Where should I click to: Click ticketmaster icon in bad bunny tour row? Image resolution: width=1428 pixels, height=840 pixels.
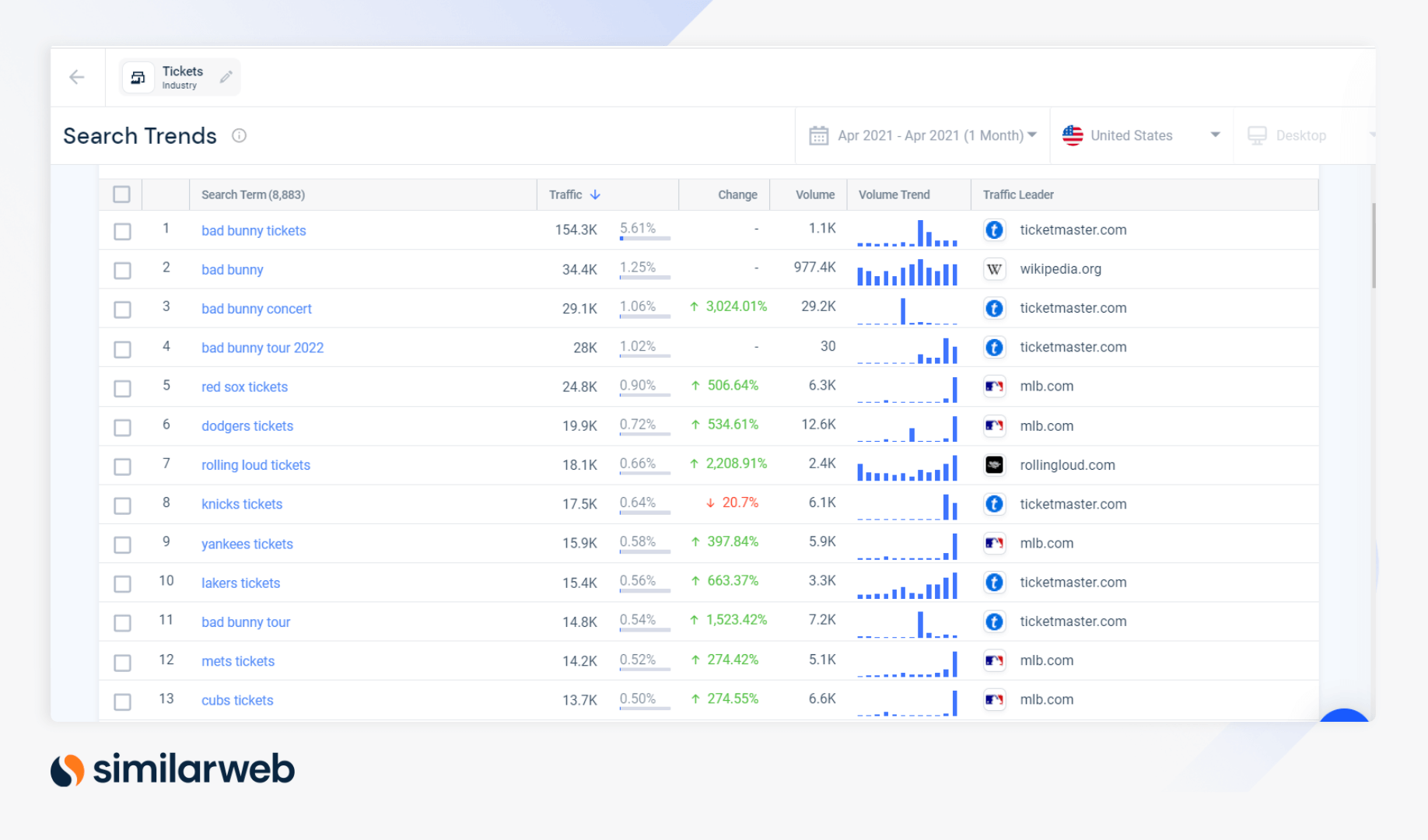[994, 621]
